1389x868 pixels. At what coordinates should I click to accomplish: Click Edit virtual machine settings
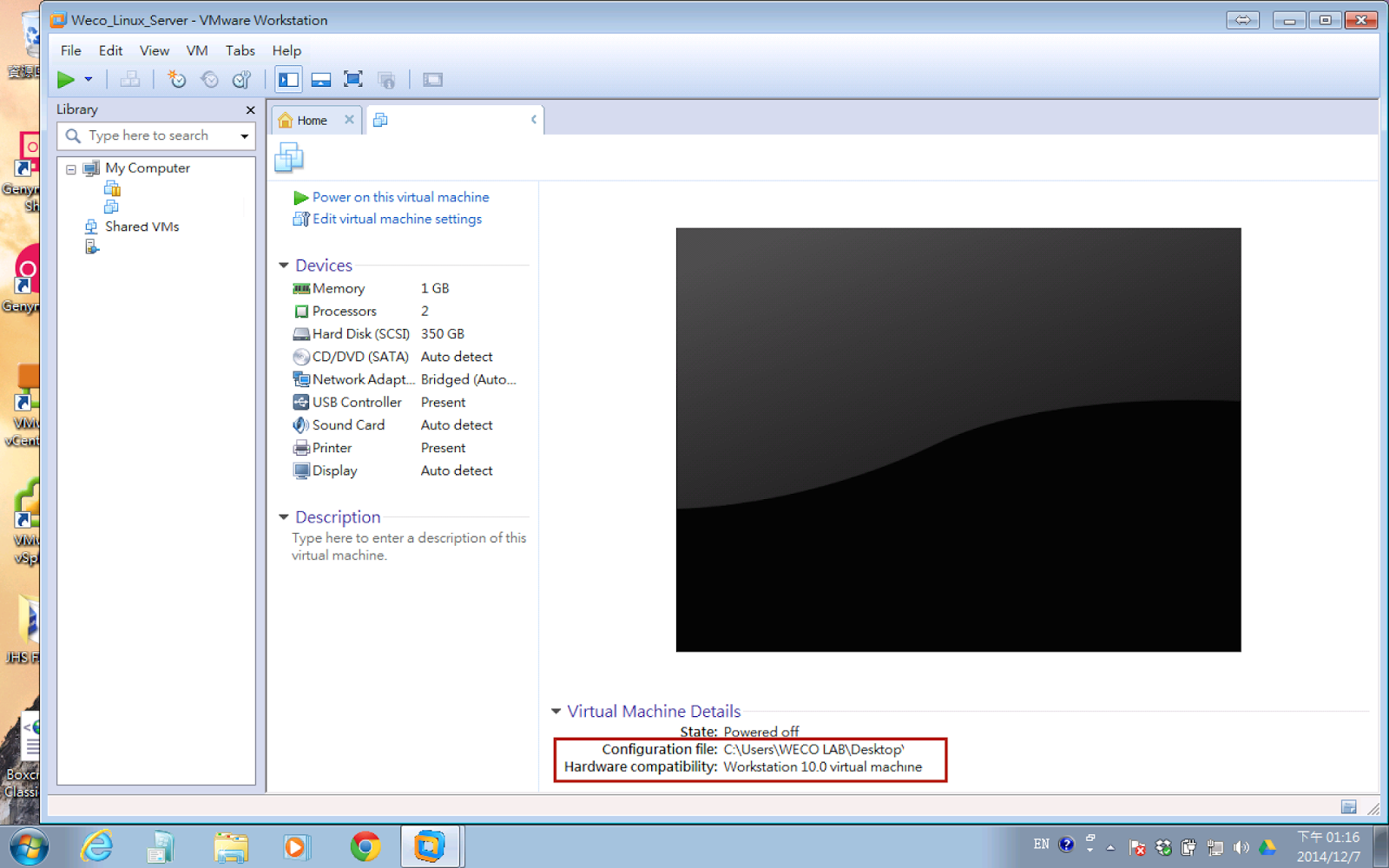(397, 219)
